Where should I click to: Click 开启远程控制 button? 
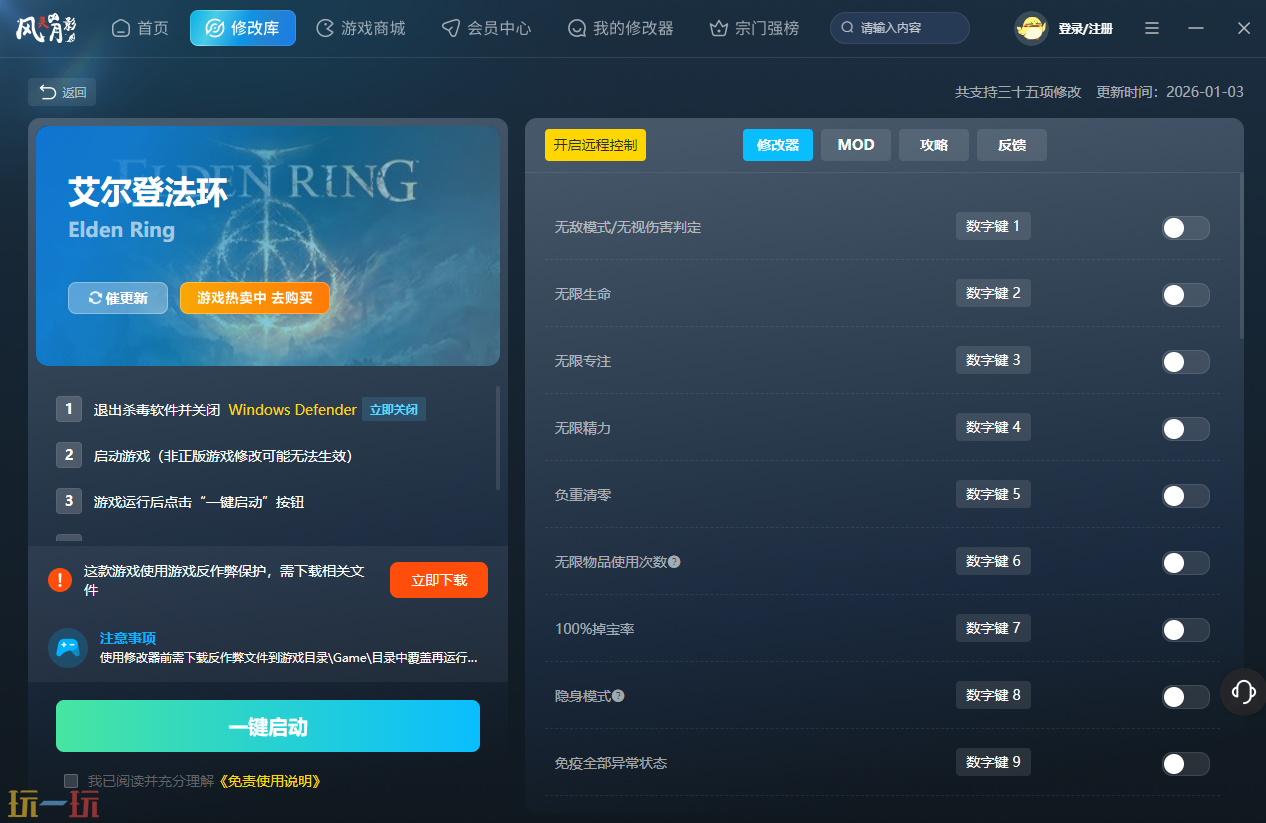pyautogui.click(x=595, y=145)
